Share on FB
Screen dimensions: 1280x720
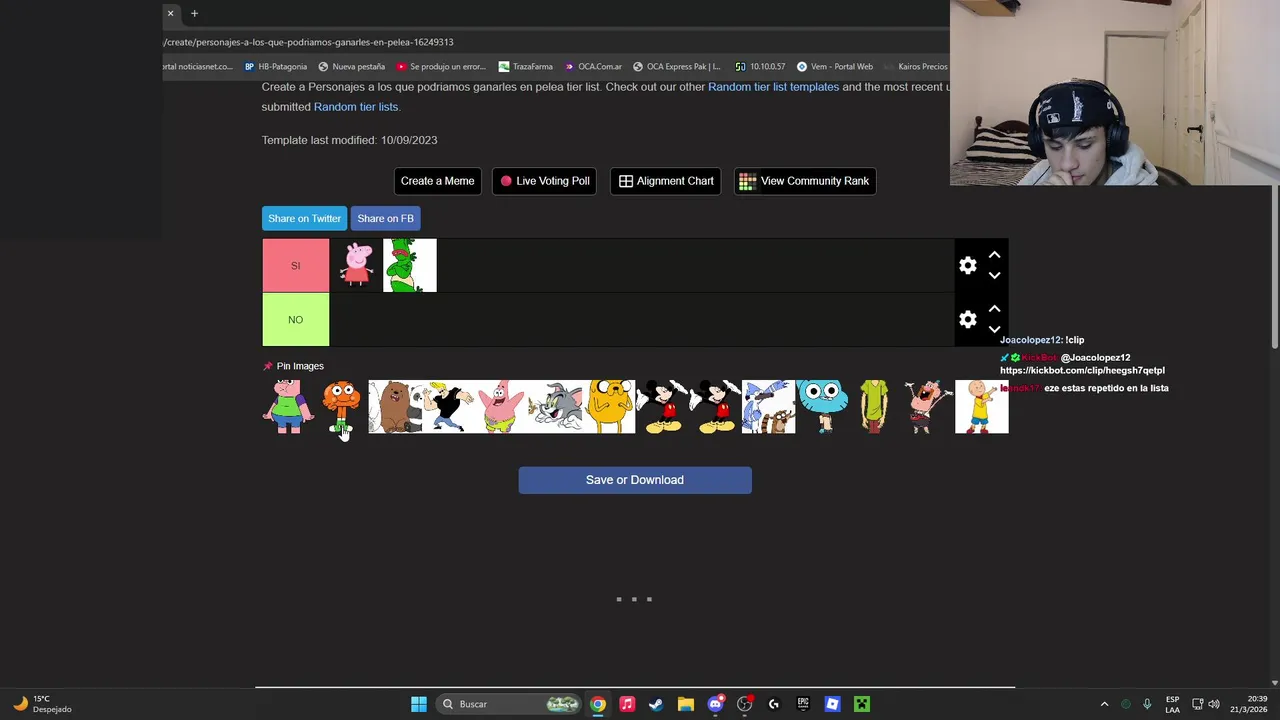click(x=385, y=218)
